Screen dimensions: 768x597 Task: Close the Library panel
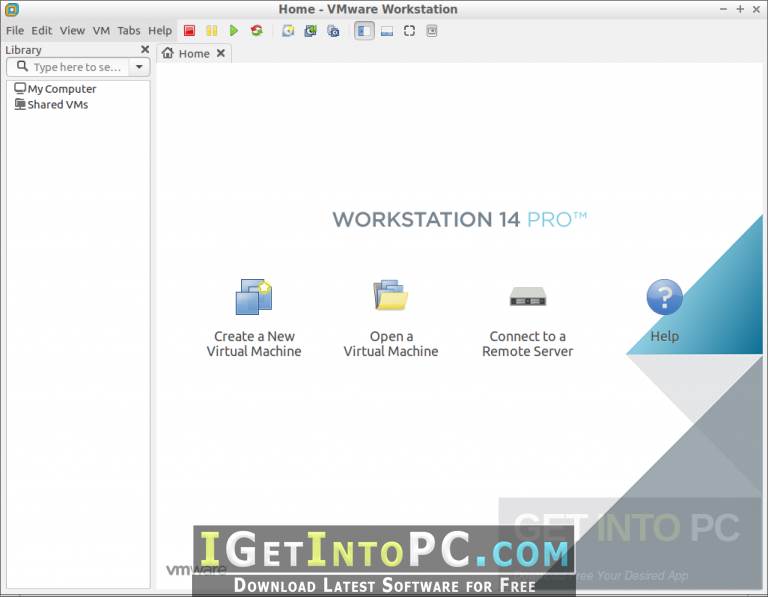click(x=145, y=49)
